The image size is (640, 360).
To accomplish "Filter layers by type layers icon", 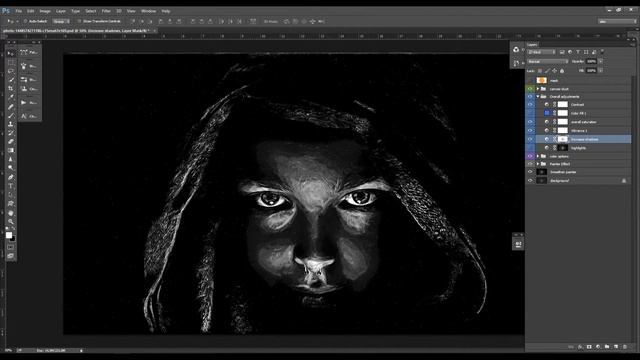I will click(x=578, y=52).
